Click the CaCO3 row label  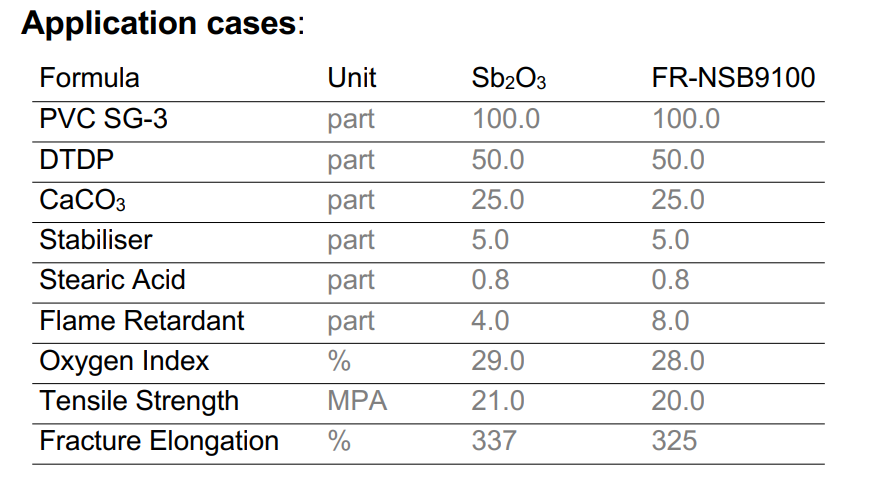[82, 201]
